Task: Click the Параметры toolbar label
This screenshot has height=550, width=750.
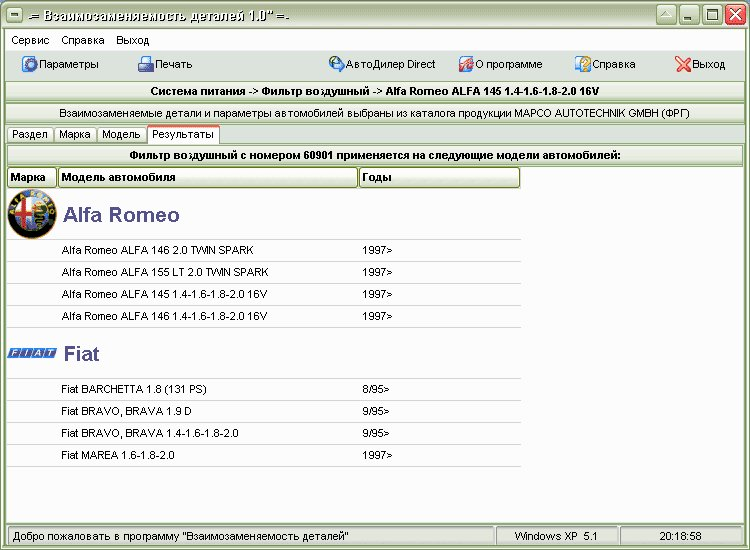Action: click(x=69, y=64)
